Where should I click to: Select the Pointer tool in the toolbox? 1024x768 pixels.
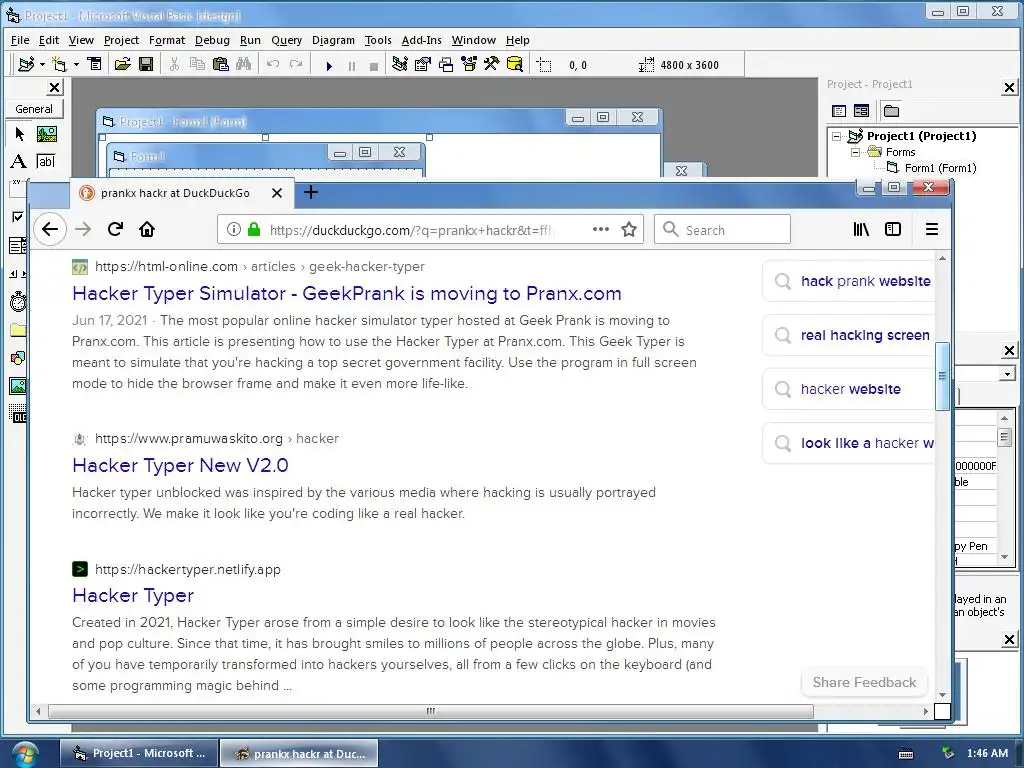19,134
